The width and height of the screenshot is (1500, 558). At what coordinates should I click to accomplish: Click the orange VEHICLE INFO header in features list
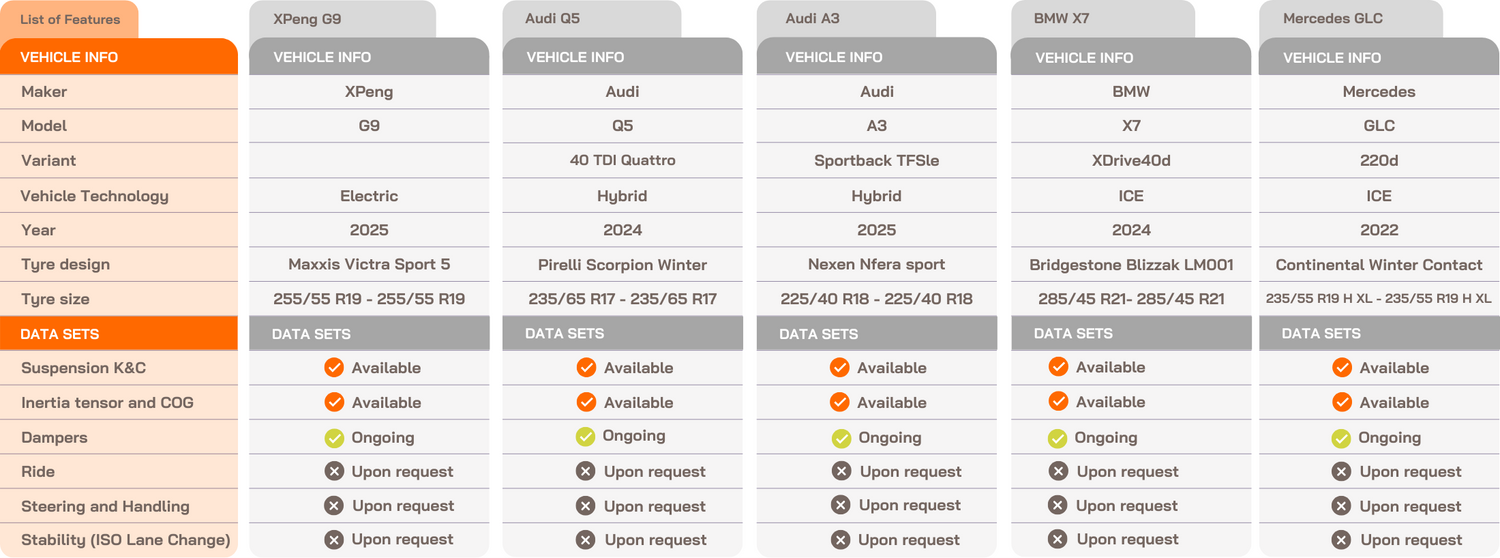119,57
